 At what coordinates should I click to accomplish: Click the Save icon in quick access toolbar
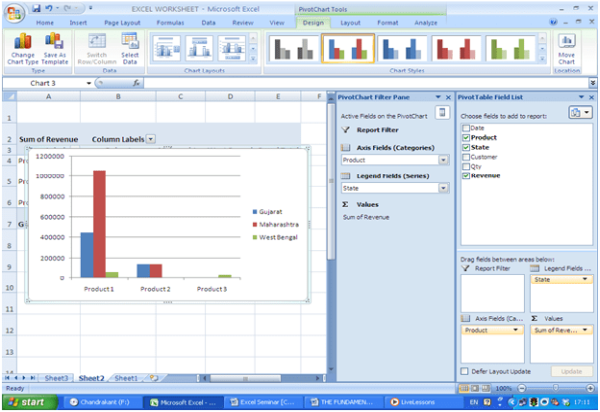[x=37, y=8]
